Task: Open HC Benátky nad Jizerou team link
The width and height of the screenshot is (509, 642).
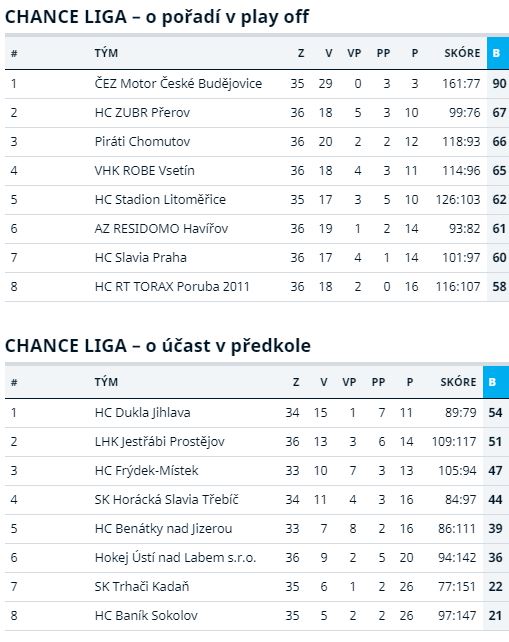Action: (163, 529)
